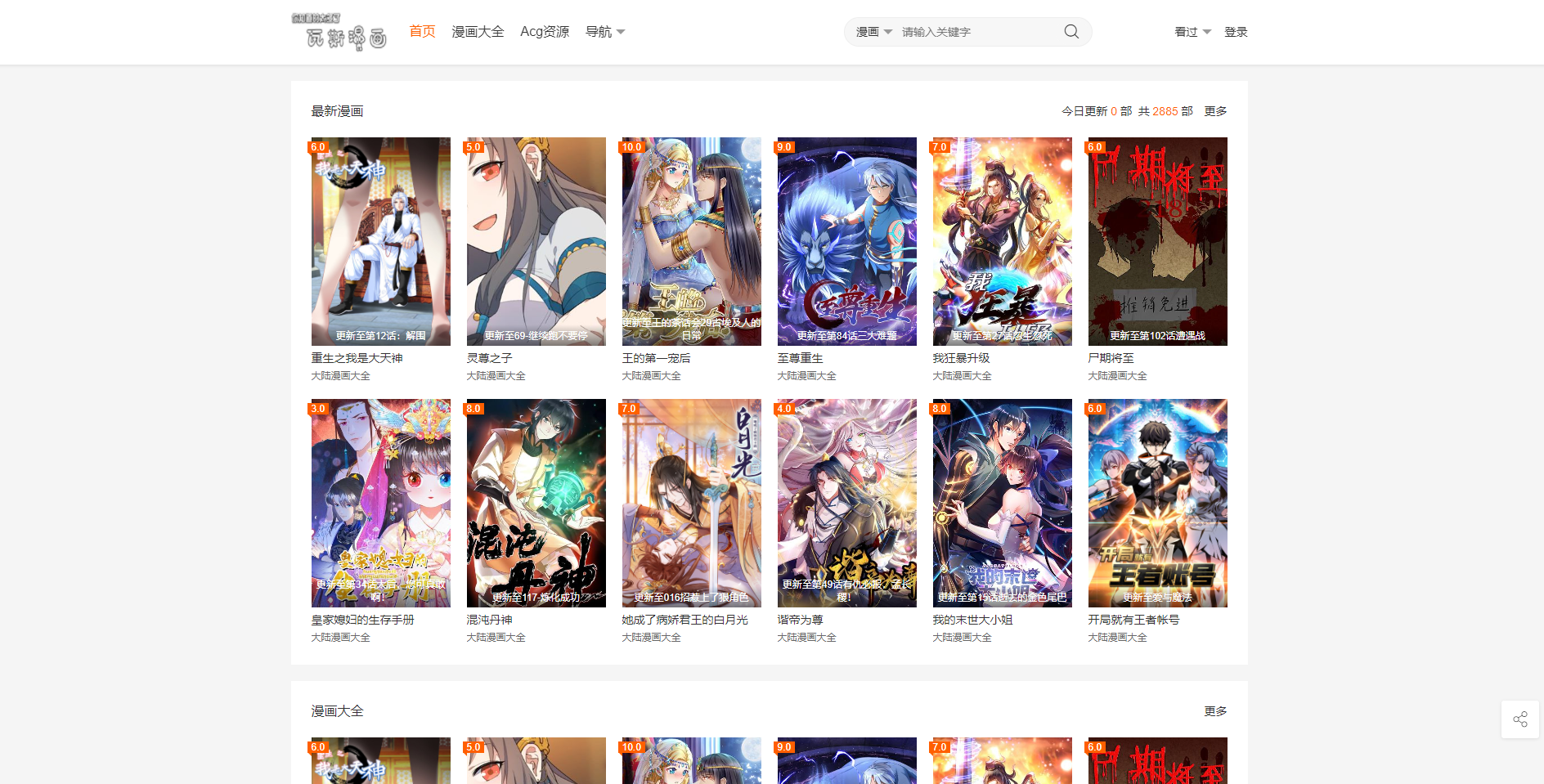Open the 混沌丹神 cover thumbnail
The width and height of the screenshot is (1544, 784).
(536, 503)
